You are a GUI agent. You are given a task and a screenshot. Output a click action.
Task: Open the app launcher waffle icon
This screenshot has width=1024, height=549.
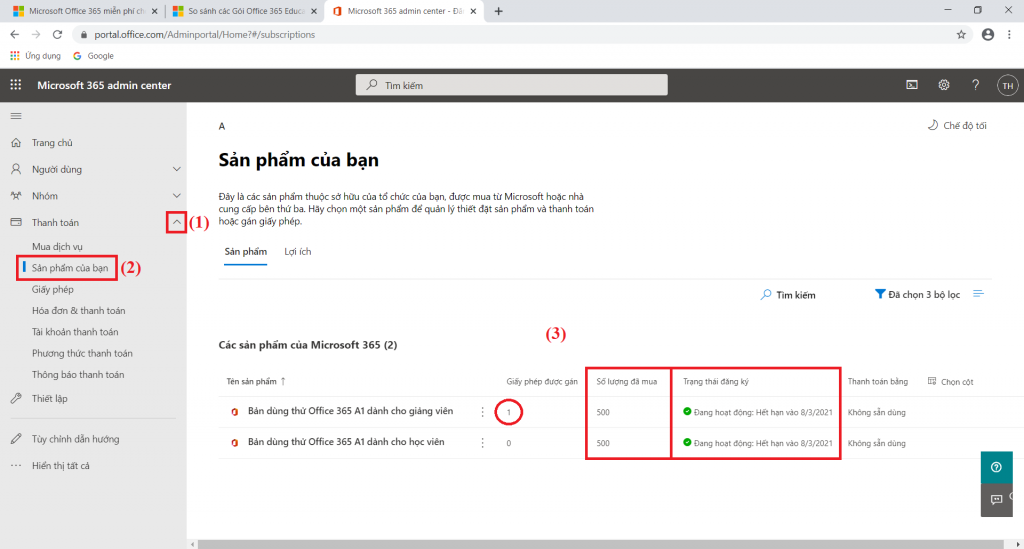[x=16, y=85]
